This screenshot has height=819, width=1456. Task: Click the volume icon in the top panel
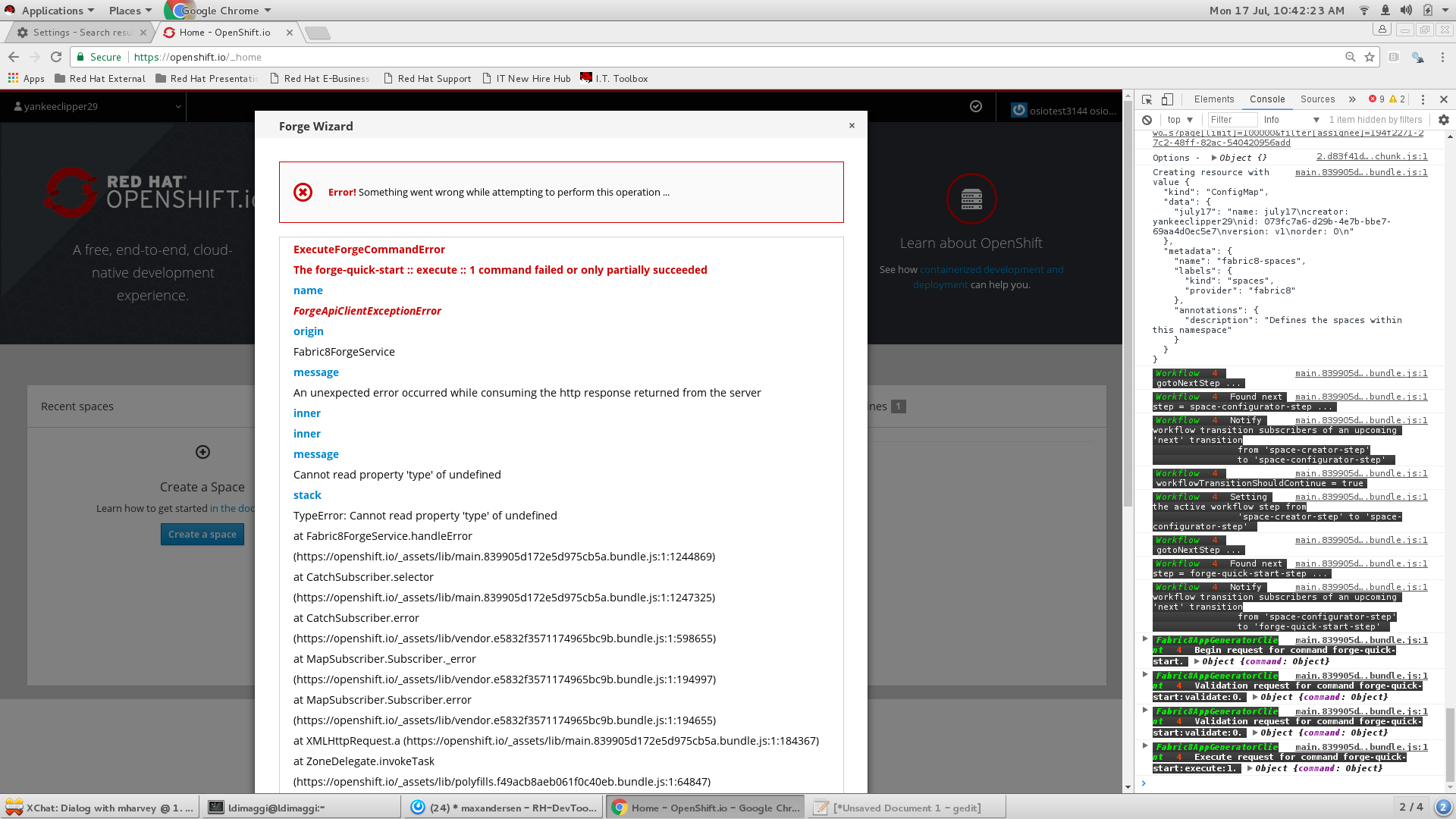pyautogui.click(x=1406, y=10)
